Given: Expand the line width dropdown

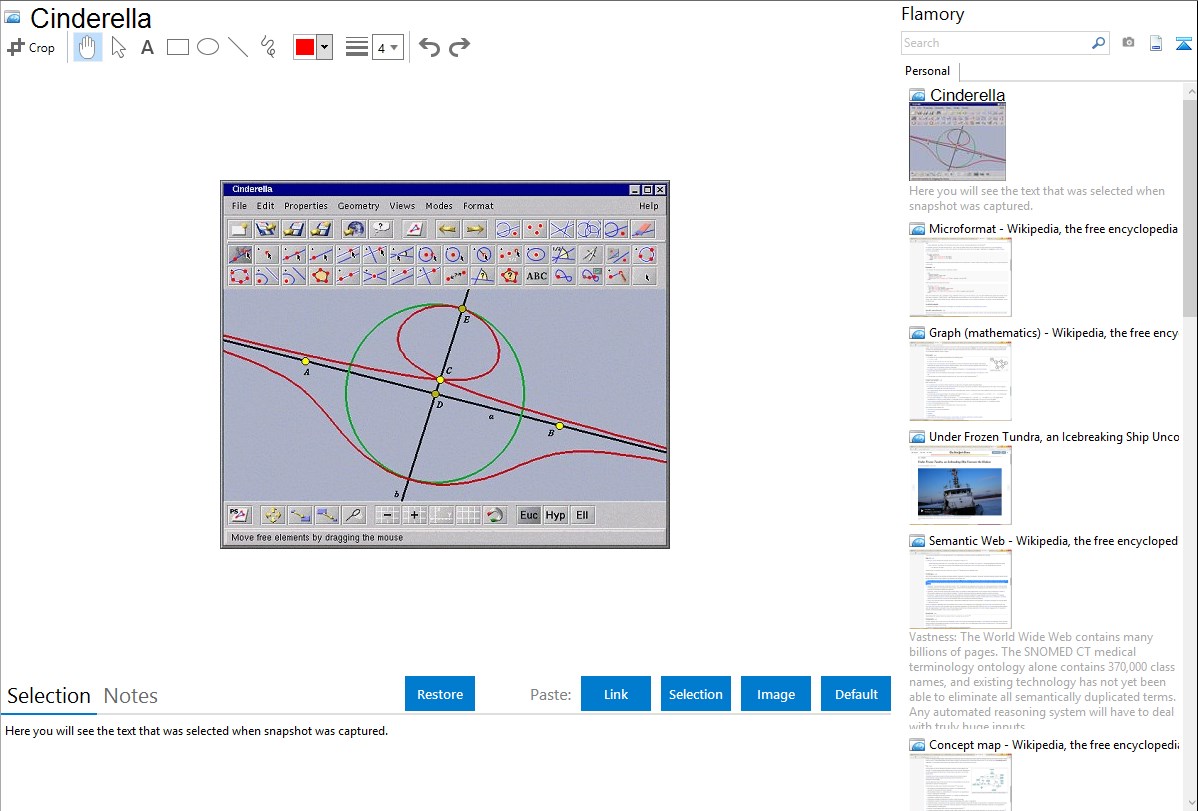Looking at the screenshot, I should [388, 47].
